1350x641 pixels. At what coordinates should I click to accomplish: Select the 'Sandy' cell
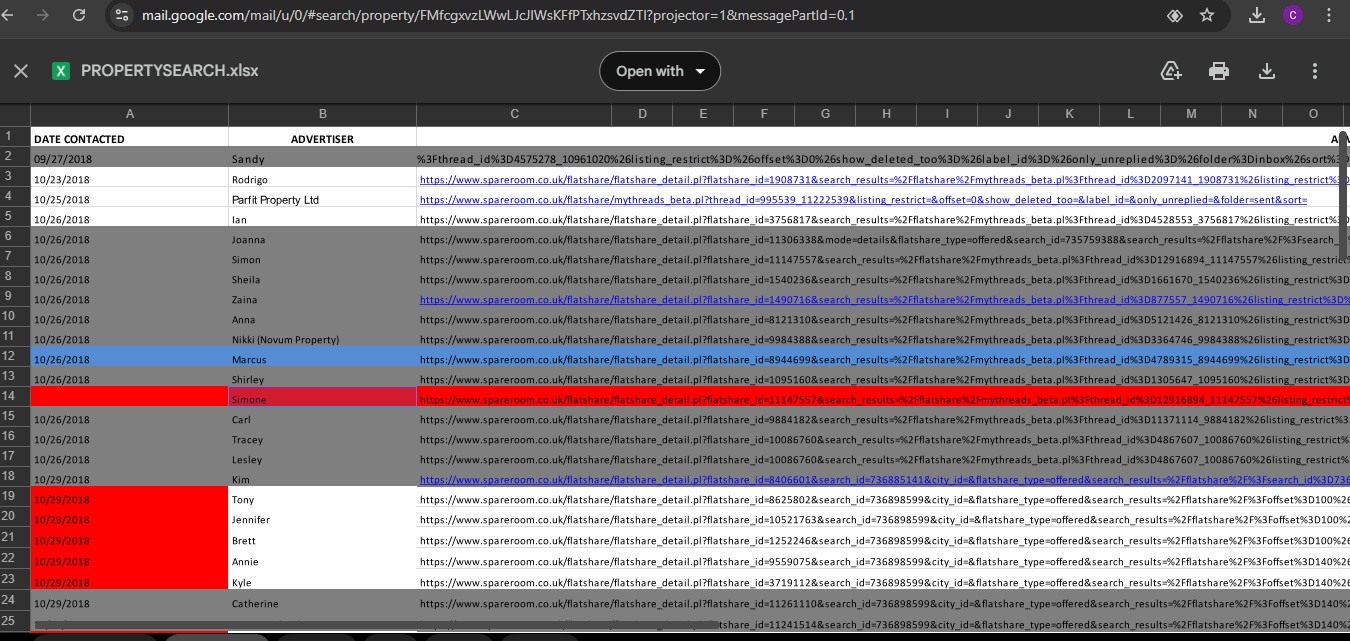click(322, 159)
